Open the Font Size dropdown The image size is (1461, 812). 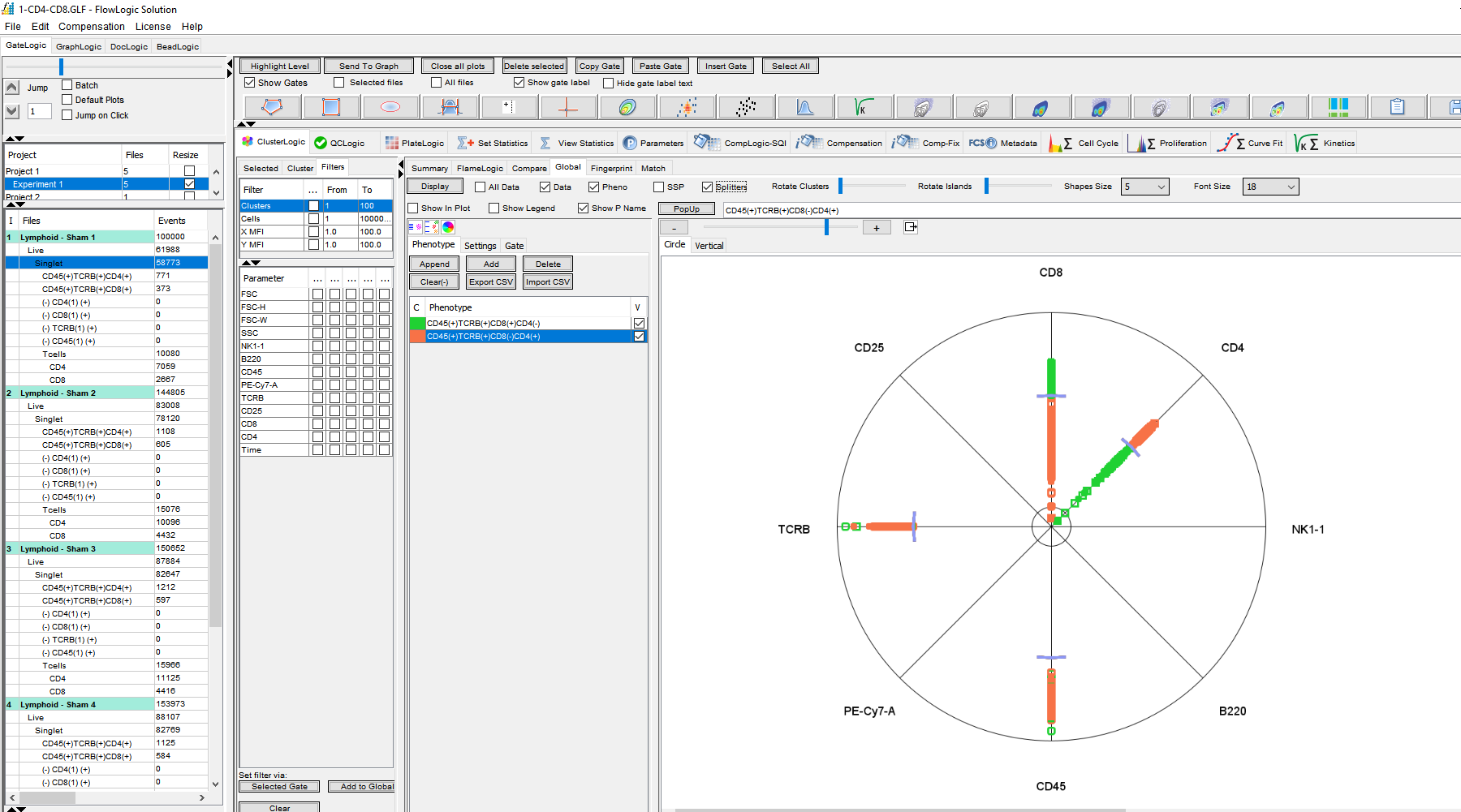point(1270,187)
